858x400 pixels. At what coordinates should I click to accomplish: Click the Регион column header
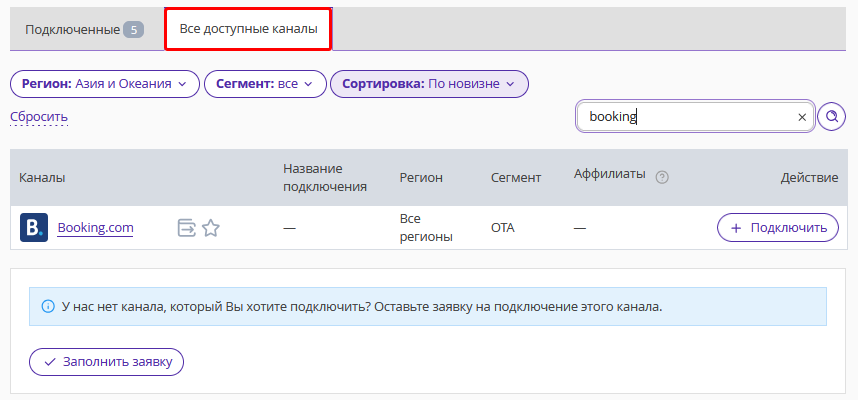point(421,177)
